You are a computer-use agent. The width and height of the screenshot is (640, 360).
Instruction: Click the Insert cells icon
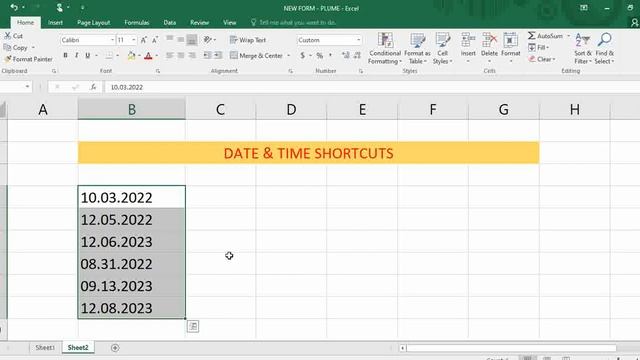pyautogui.click(x=468, y=40)
